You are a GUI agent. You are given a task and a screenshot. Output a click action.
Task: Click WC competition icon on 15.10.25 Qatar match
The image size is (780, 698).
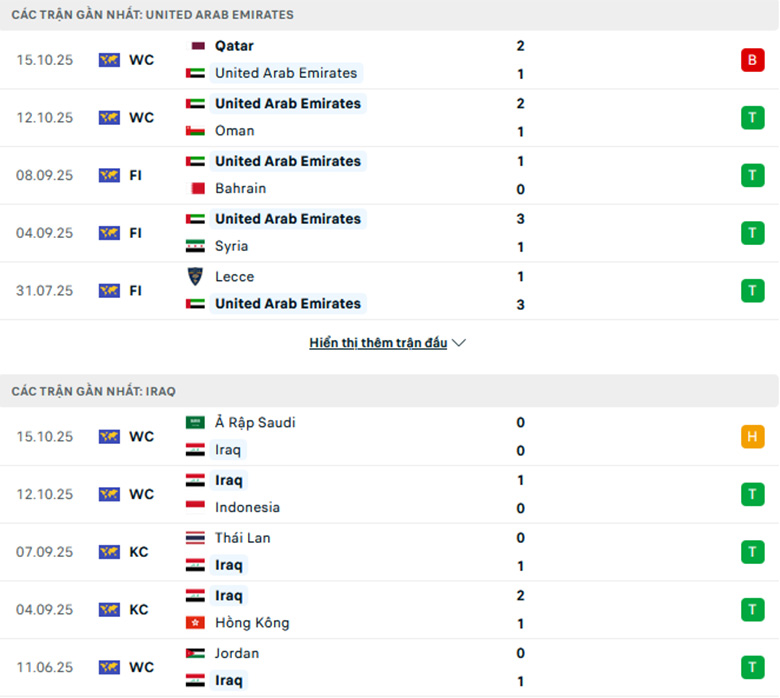point(109,60)
